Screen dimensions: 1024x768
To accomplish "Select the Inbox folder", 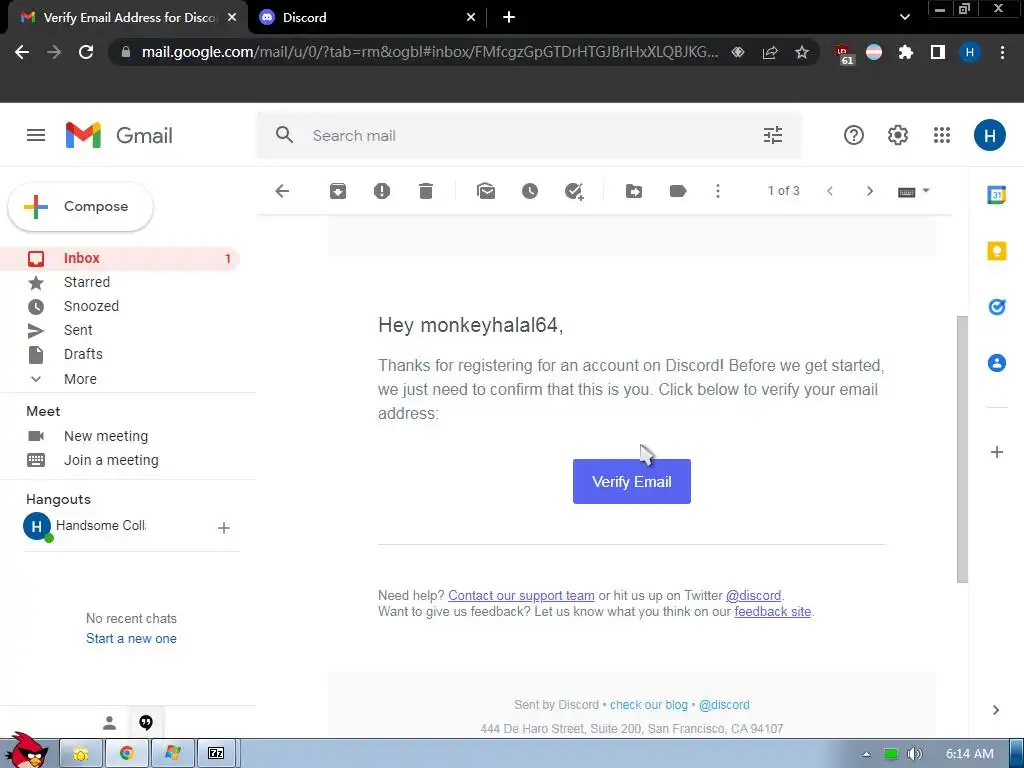I will pos(120,258).
